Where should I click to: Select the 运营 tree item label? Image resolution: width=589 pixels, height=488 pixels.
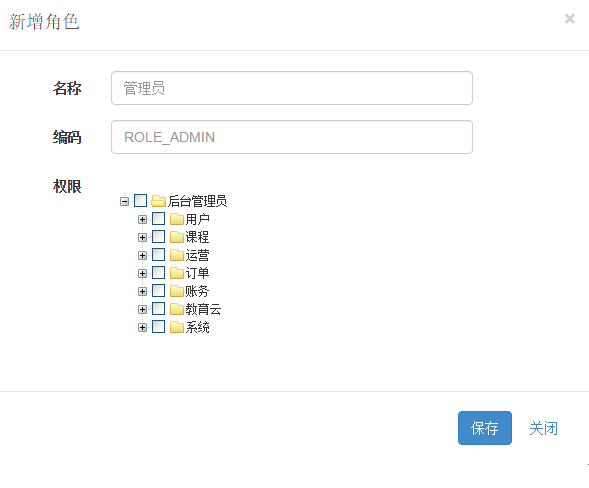tap(197, 255)
